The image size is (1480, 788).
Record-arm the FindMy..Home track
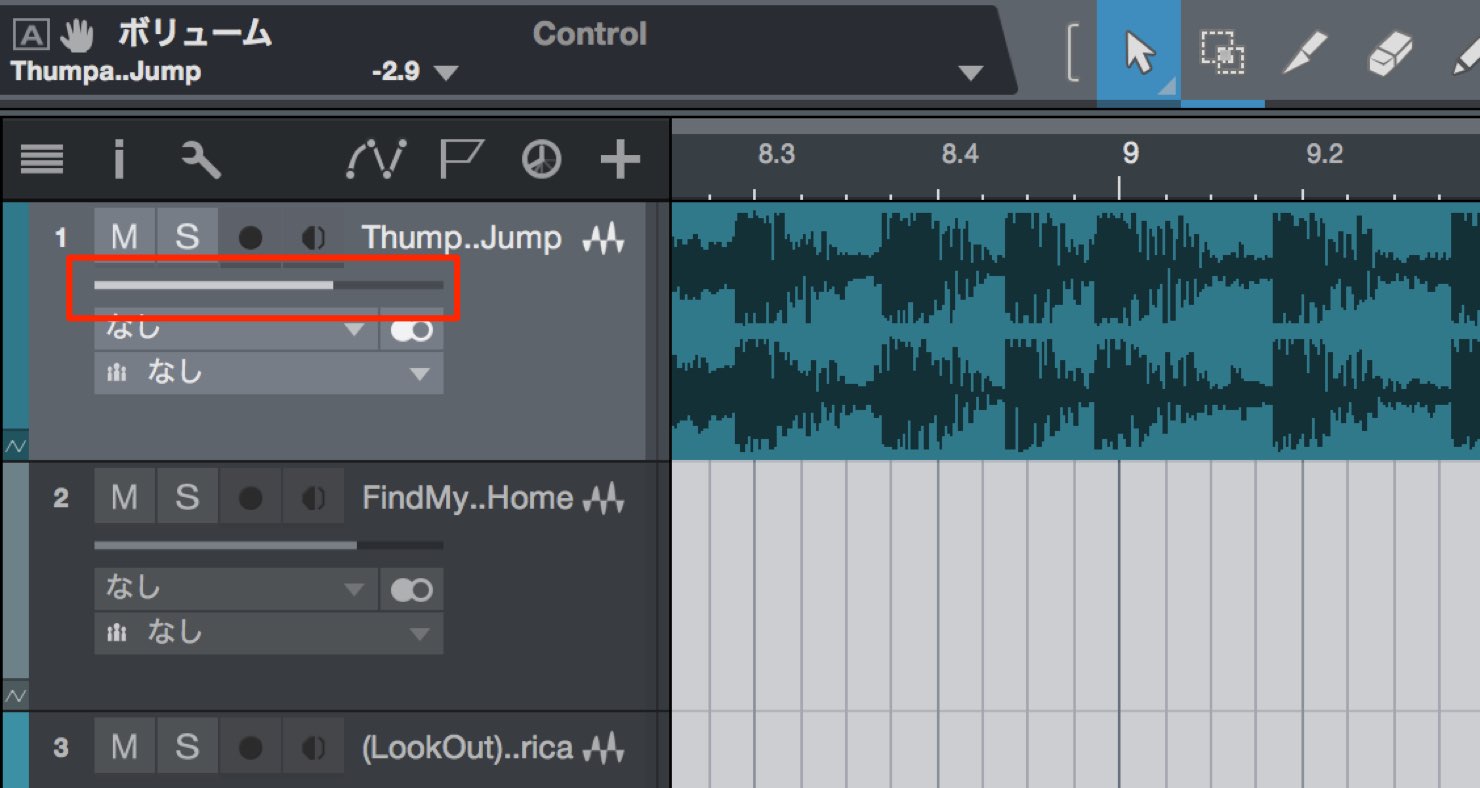tap(250, 498)
